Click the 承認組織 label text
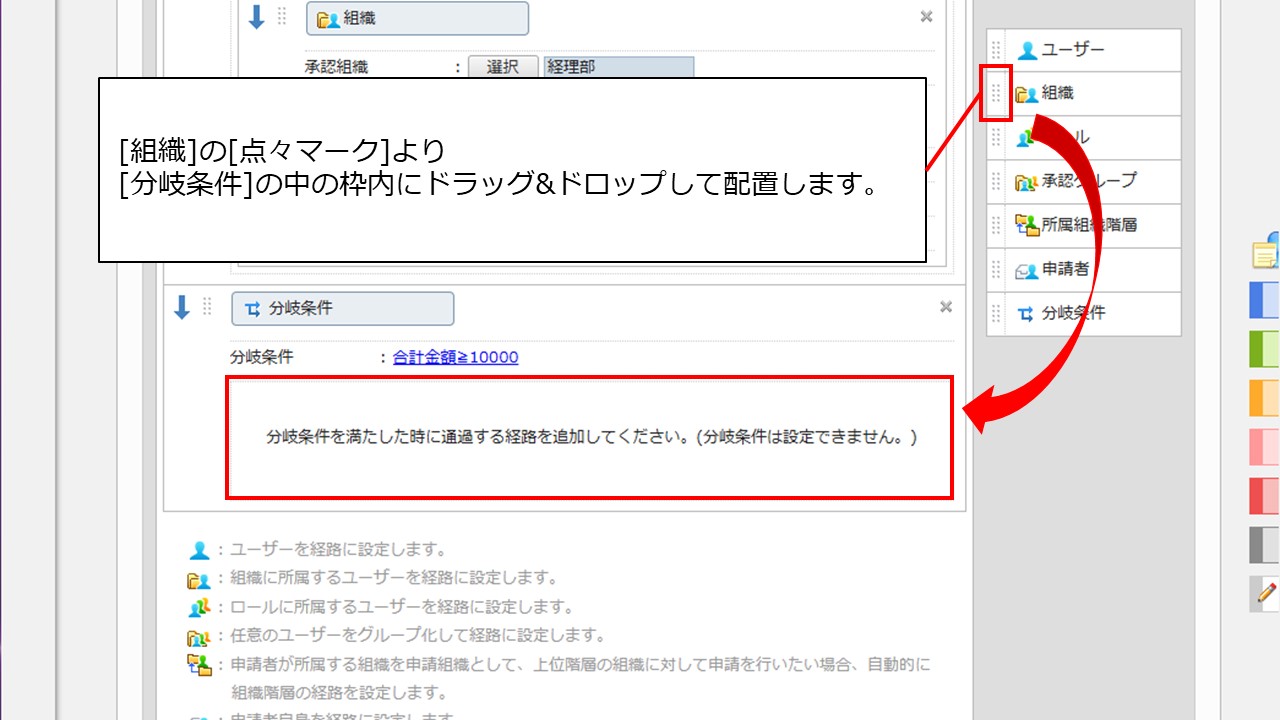The height and width of the screenshot is (720, 1280). (x=337, y=67)
